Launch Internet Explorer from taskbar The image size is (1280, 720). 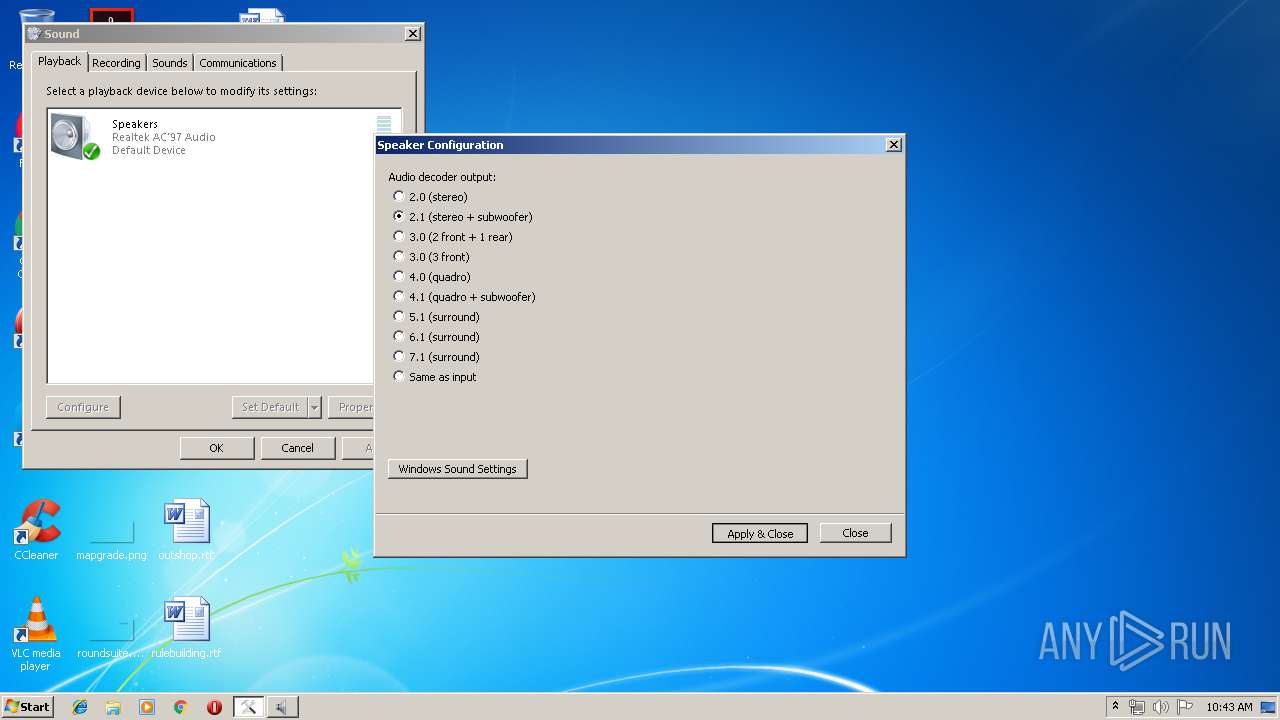tap(80, 707)
